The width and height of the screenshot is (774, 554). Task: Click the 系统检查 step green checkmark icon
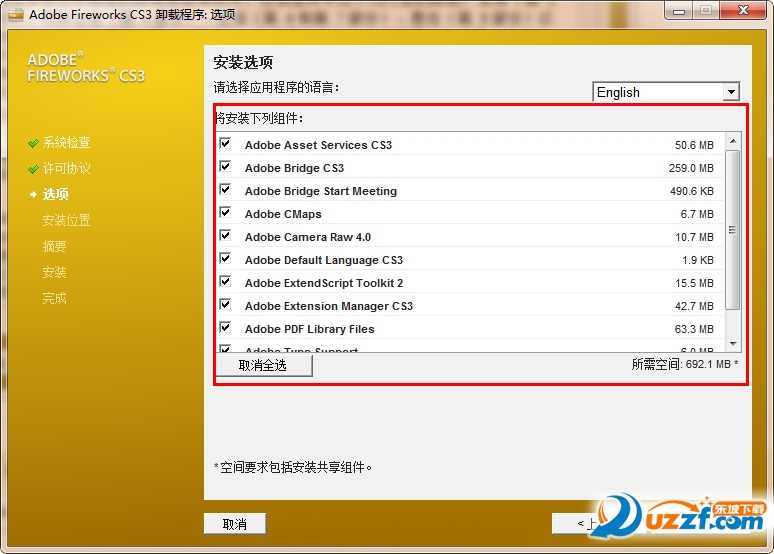(x=33, y=143)
